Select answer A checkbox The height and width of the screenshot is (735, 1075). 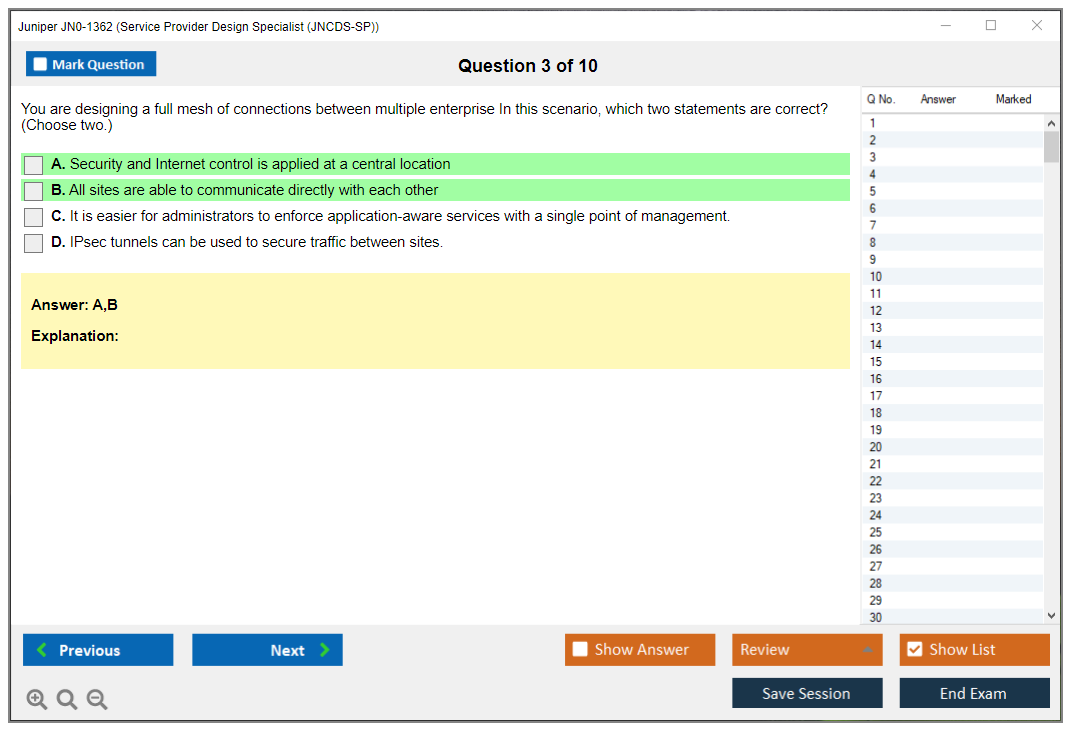(34, 165)
